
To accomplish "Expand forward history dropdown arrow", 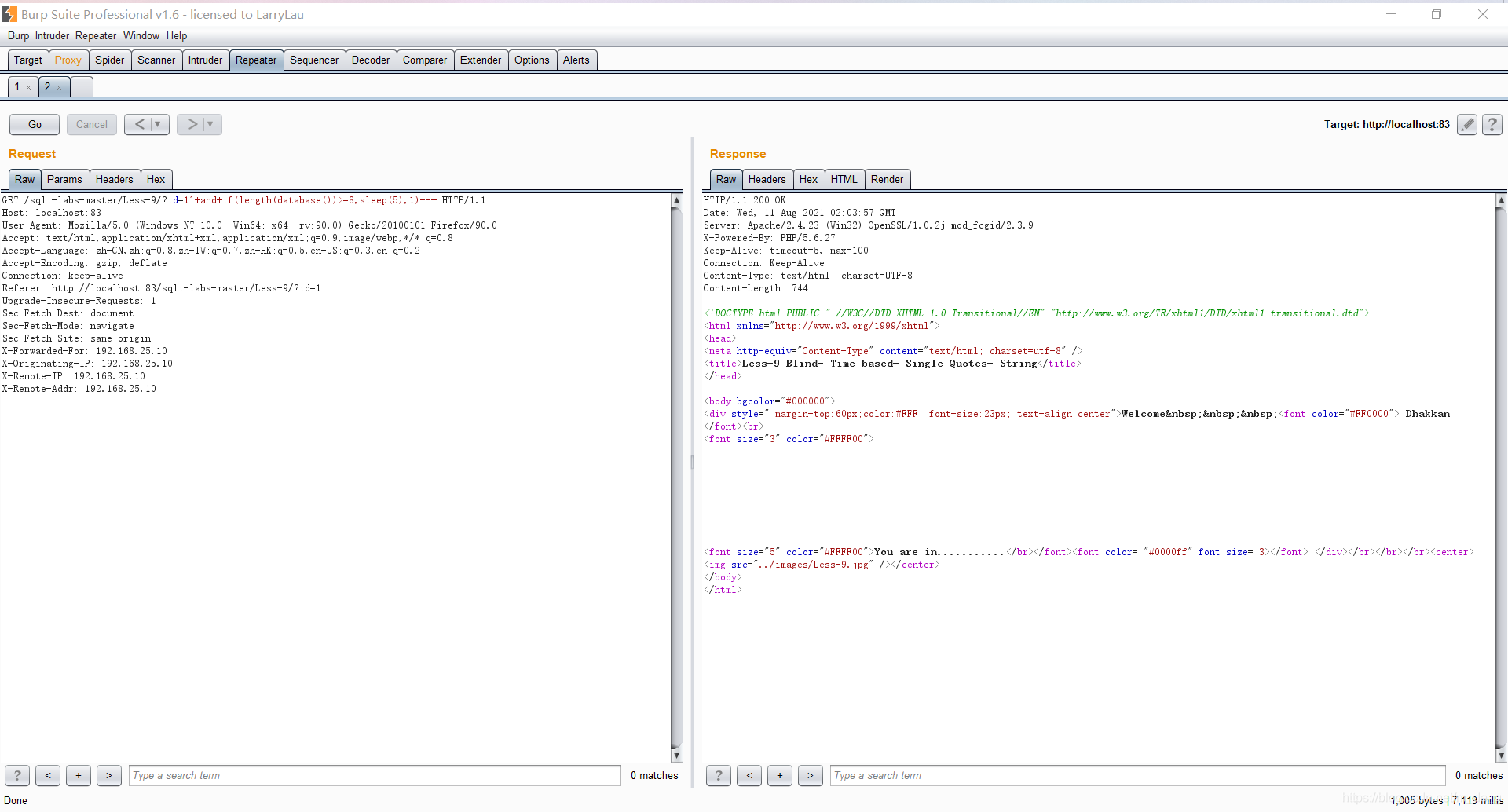I will pyautogui.click(x=210, y=124).
